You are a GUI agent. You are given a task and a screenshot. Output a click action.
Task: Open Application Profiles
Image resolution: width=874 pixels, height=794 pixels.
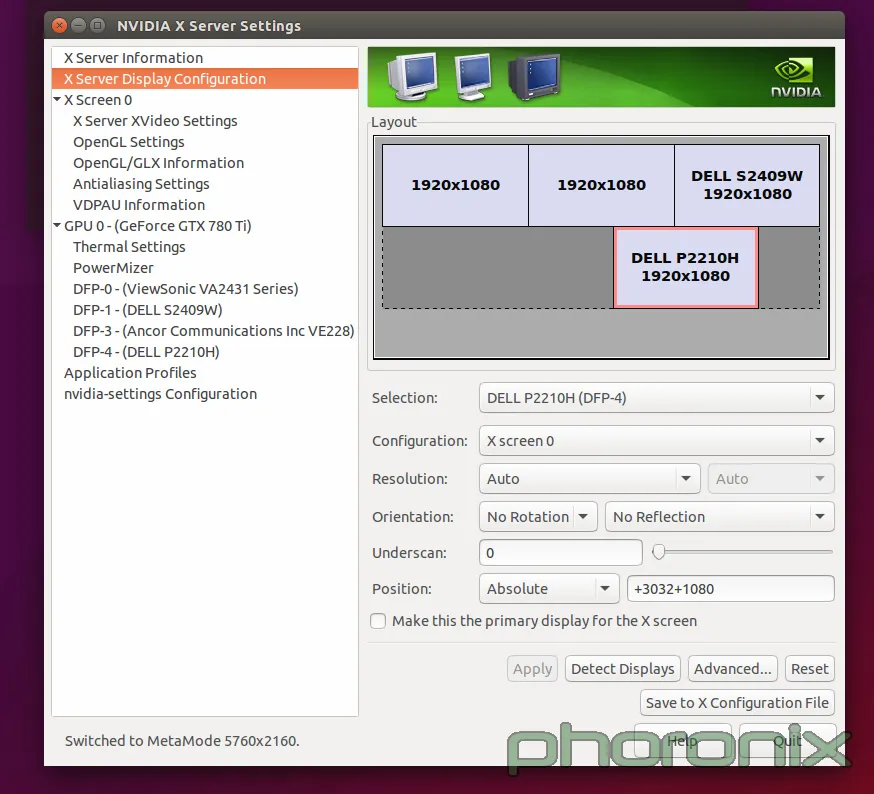tap(130, 373)
